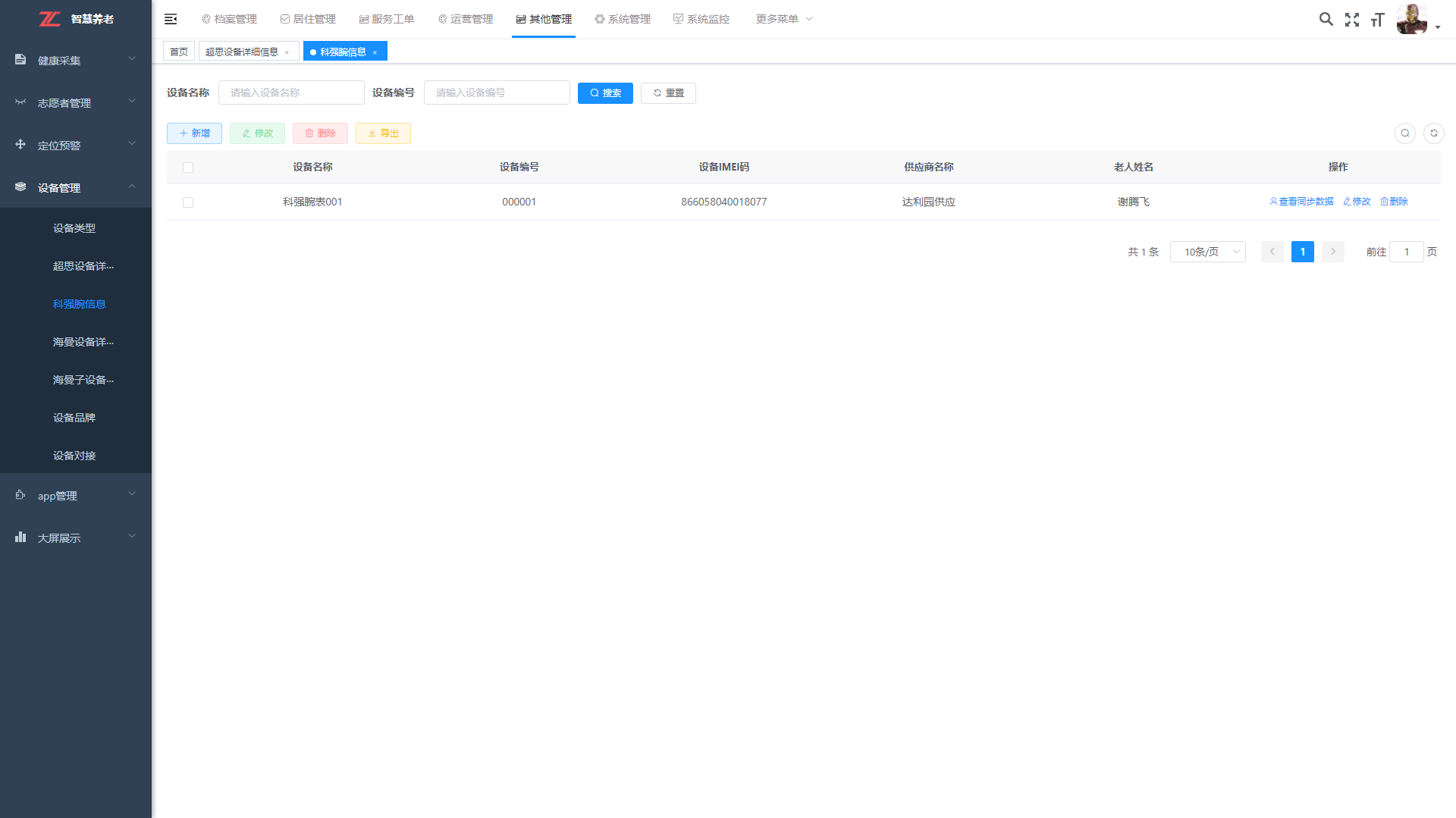Open the font size settings icon
The height and width of the screenshot is (818, 1456).
tap(1377, 20)
